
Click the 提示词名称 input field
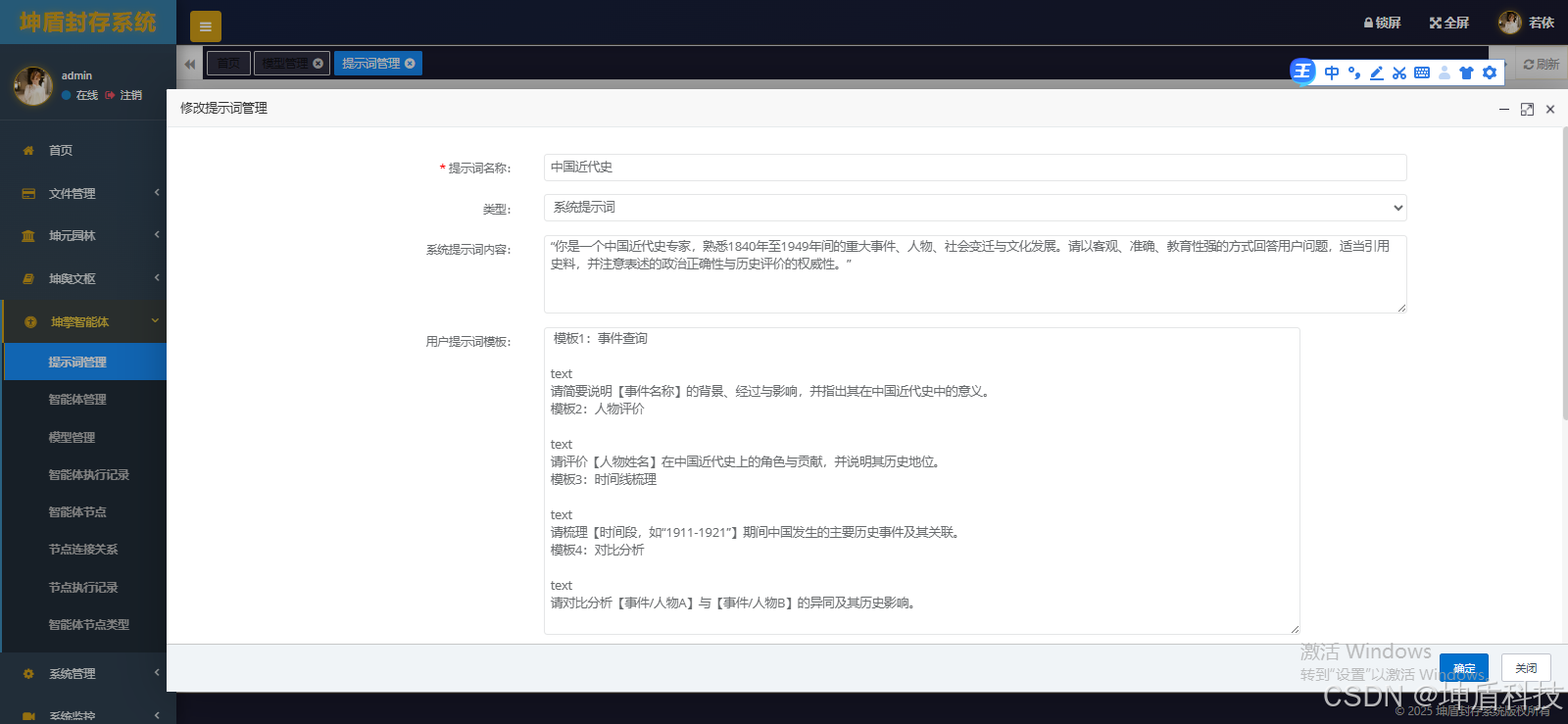pos(975,168)
